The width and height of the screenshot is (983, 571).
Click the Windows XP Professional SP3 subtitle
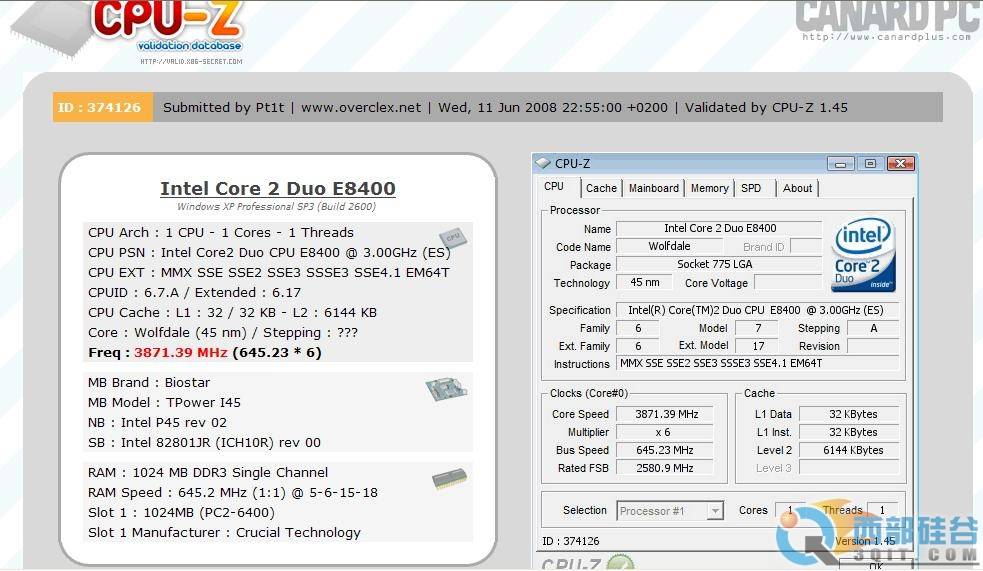pyautogui.click(x=276, y=207)
